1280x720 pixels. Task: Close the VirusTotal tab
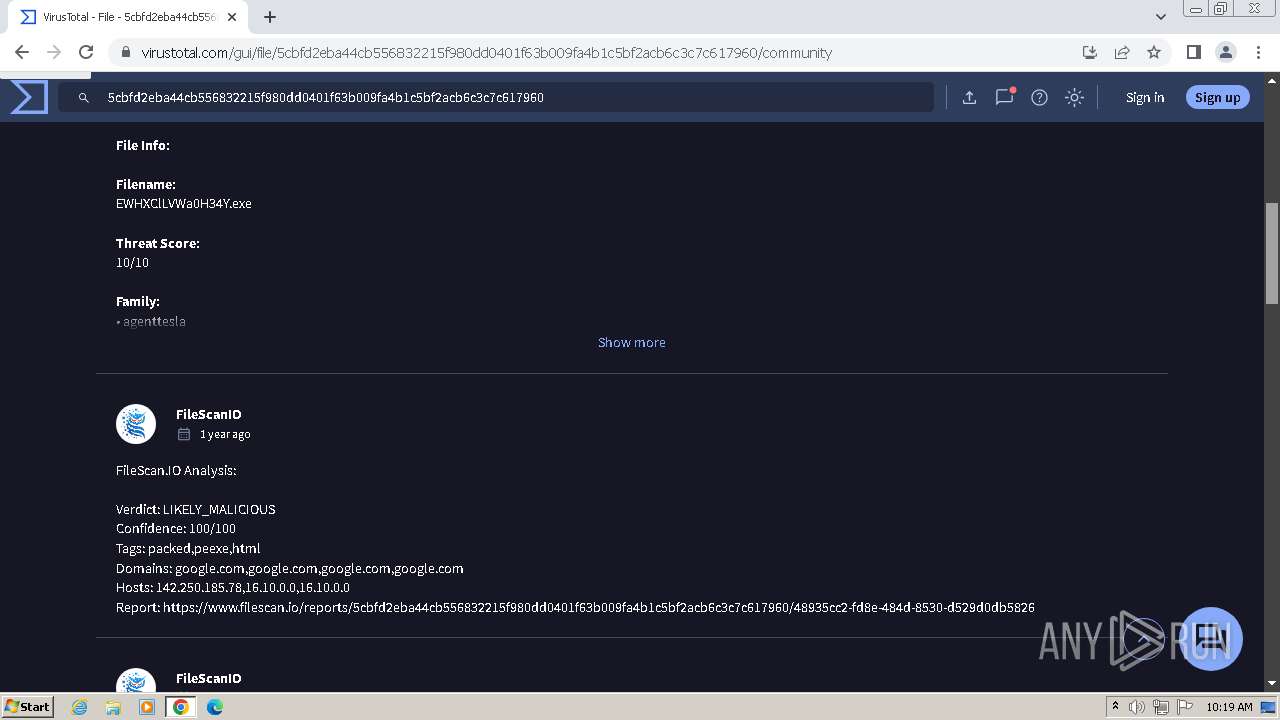pos(230,17)
